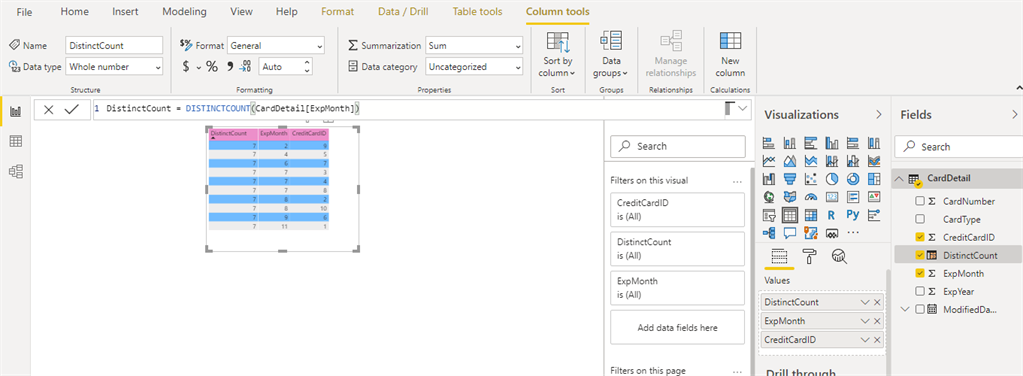
Task: Switch to the Insert tab
Action: (x=125, y=12)
